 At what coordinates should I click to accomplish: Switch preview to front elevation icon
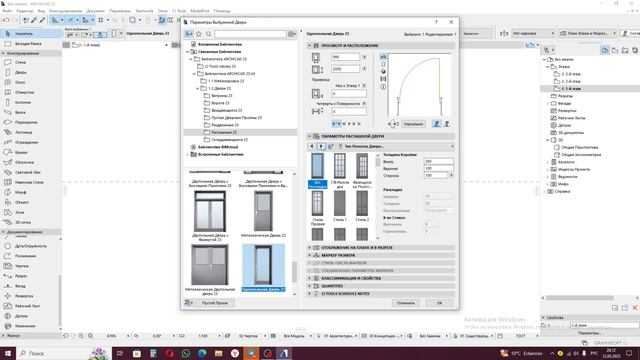pyautogui.click(x=383, y=64)
